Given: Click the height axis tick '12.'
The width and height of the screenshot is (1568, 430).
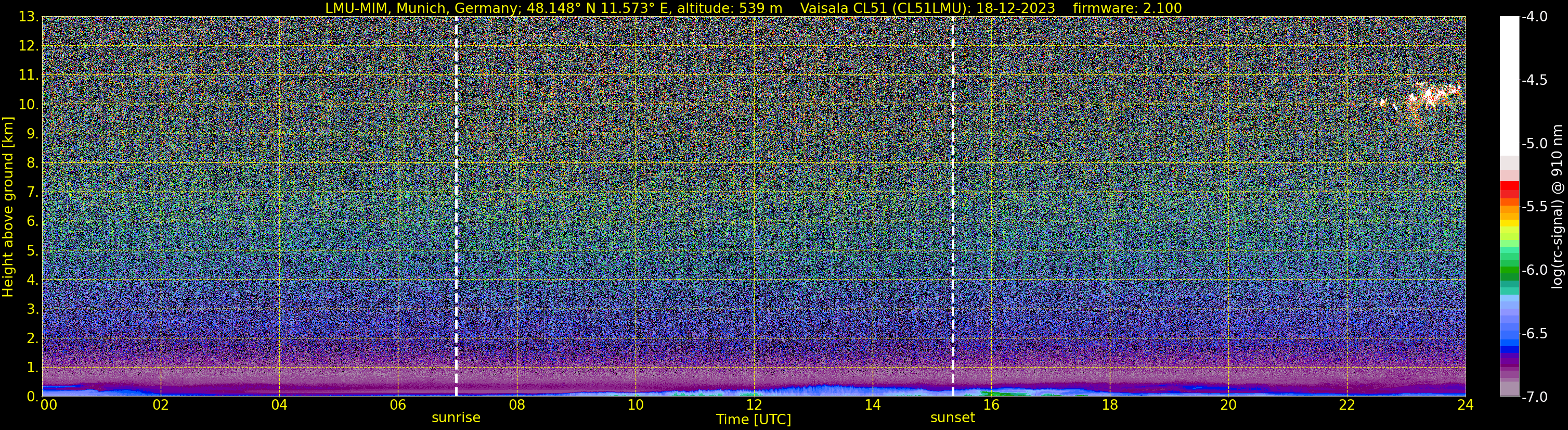Looking at the screenshot, I should [29, 46].
